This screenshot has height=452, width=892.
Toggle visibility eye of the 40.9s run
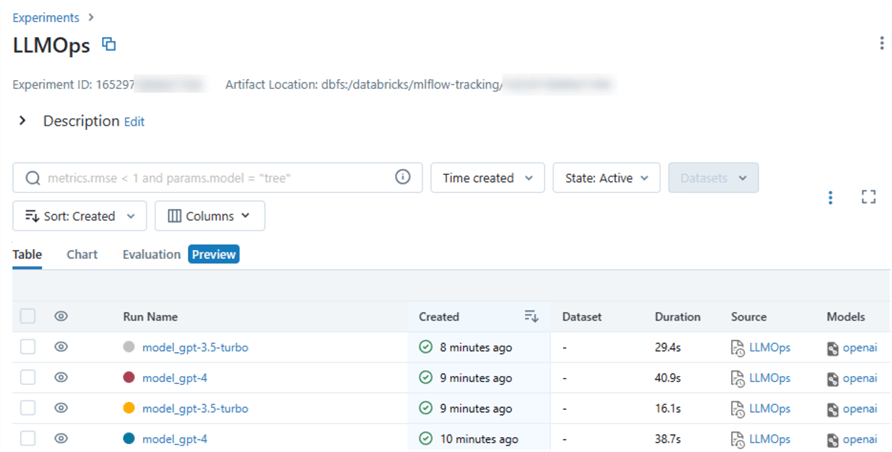coord(61,378)
